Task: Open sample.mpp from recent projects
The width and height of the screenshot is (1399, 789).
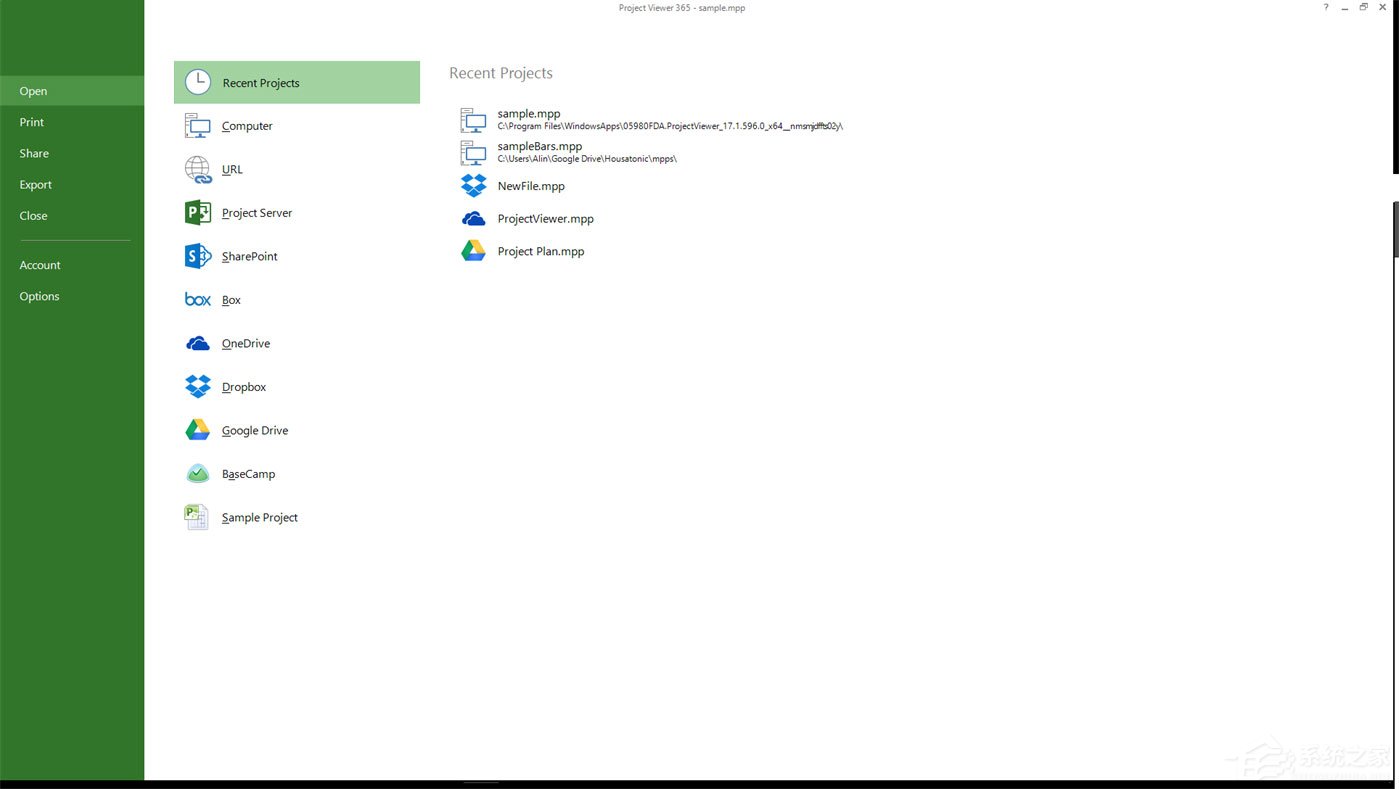Action: click(x=529, y=113)
